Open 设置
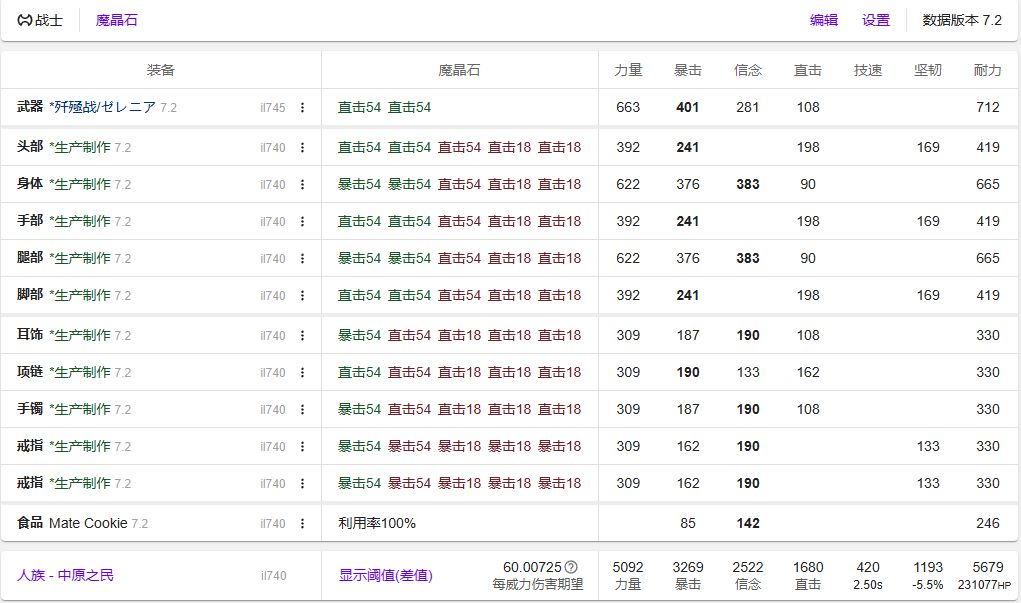The width and height of the screenshot is (1021, 603). [x=874, y=20]
